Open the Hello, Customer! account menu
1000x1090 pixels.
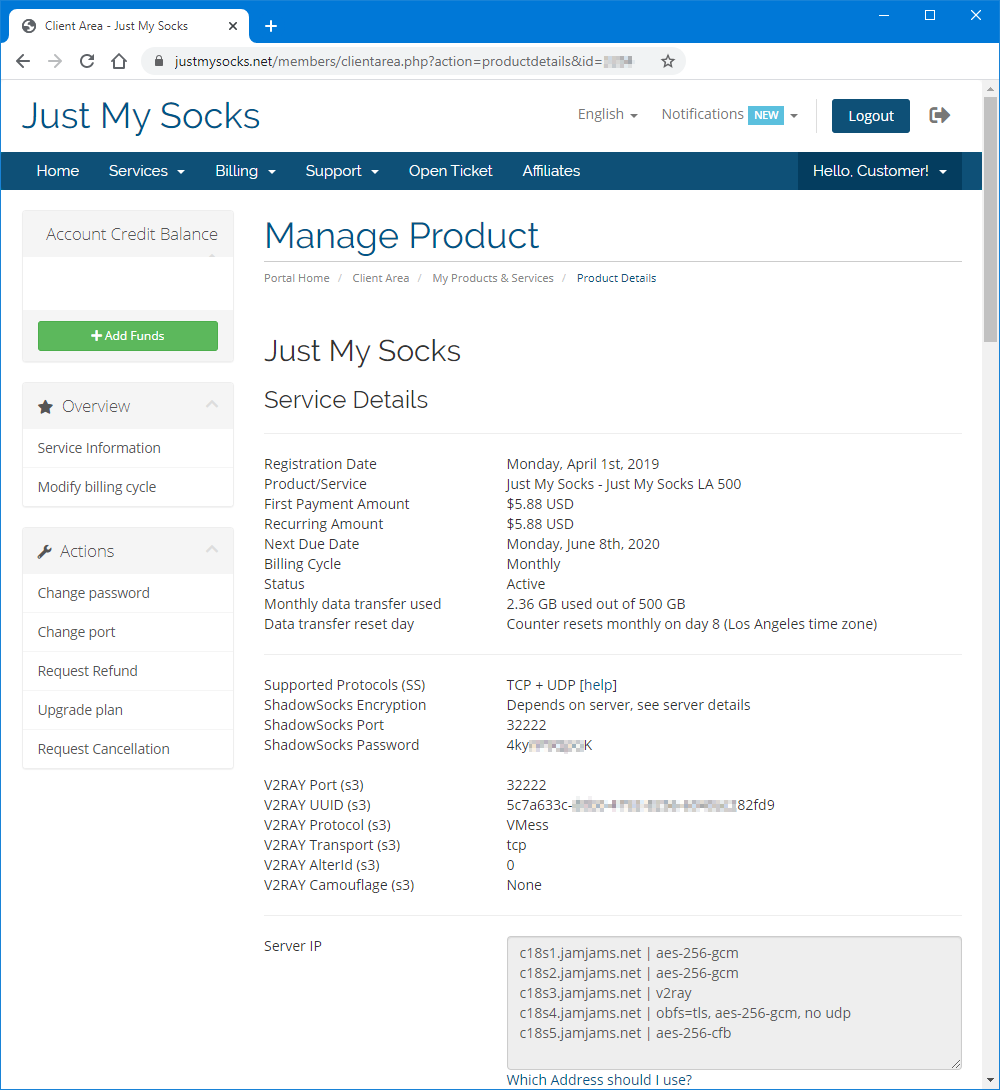pyautogui.click(x=879, y=171)
